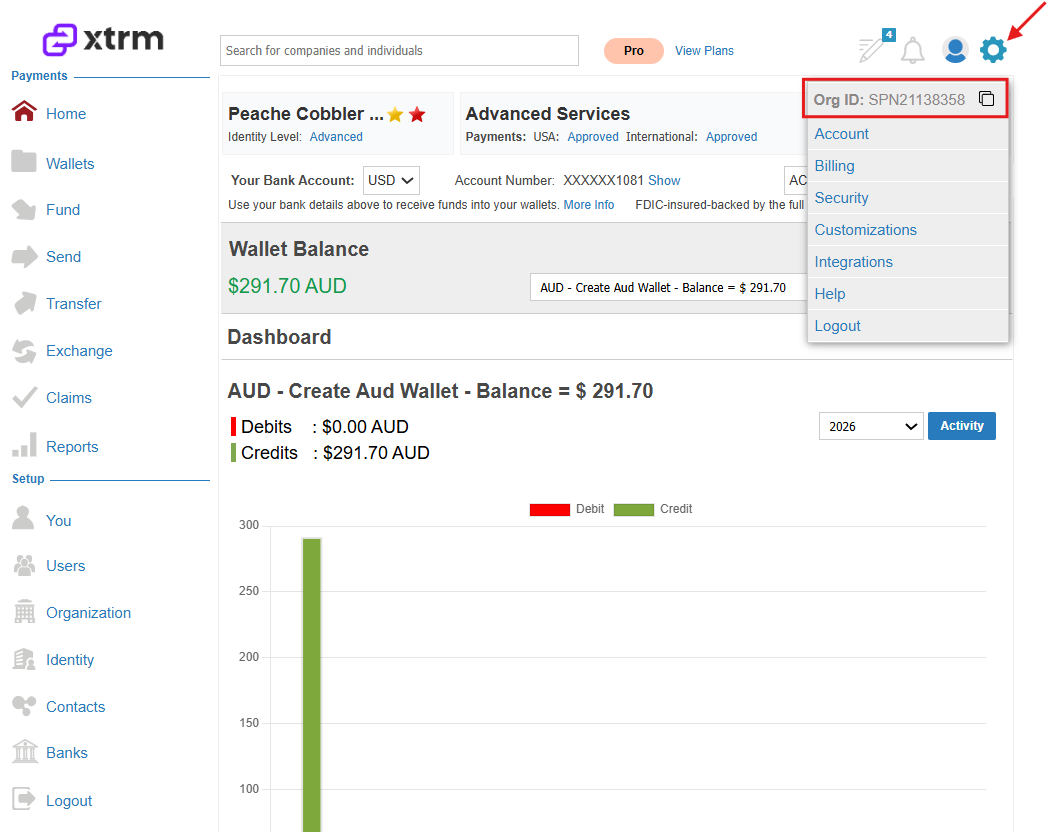
Task: Copy the Org ID using copy icon
Action: pyautogui.click(x=986, y=99)
